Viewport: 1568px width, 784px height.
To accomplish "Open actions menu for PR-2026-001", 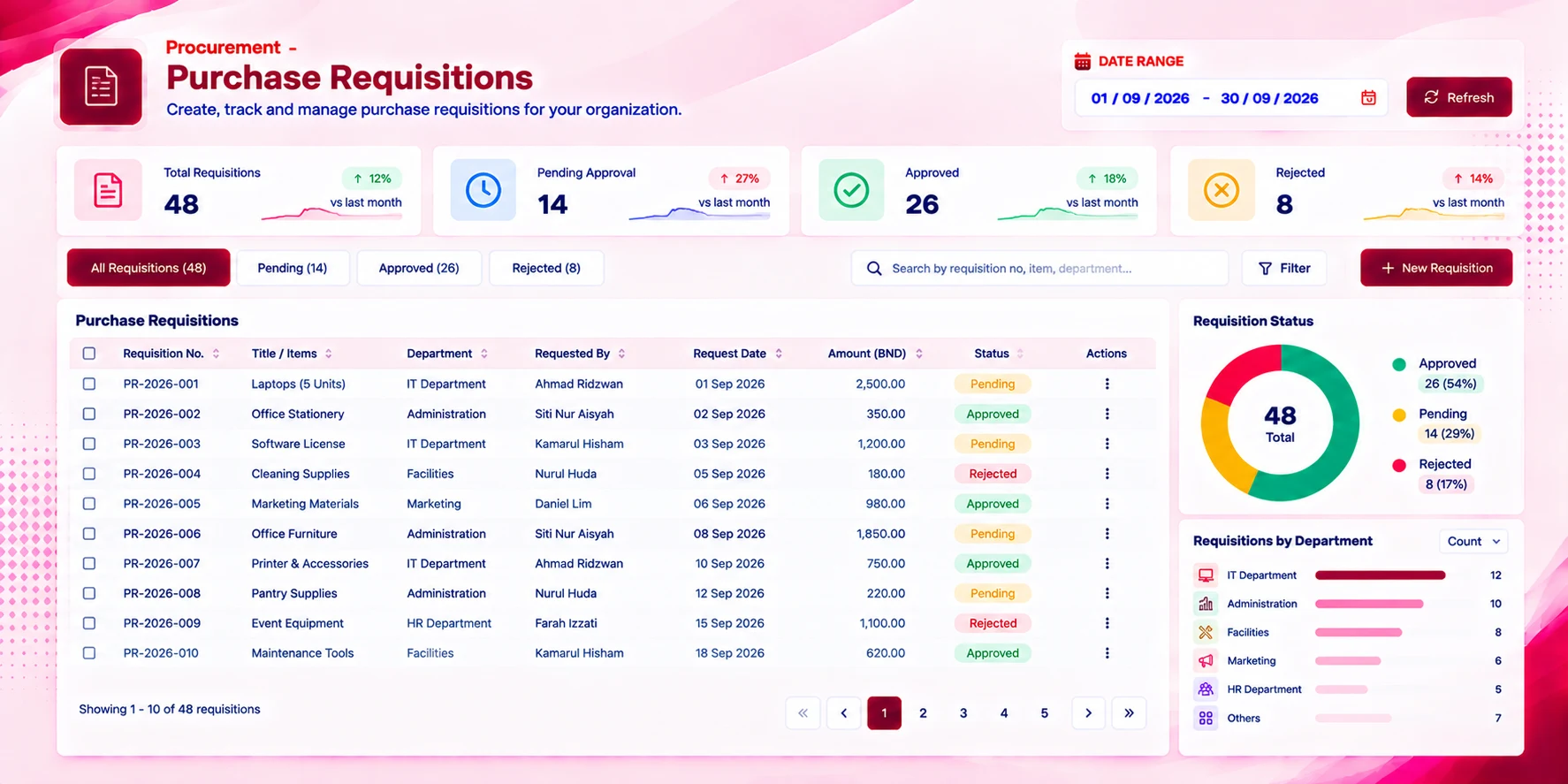I will click(x=1107, y=384).
